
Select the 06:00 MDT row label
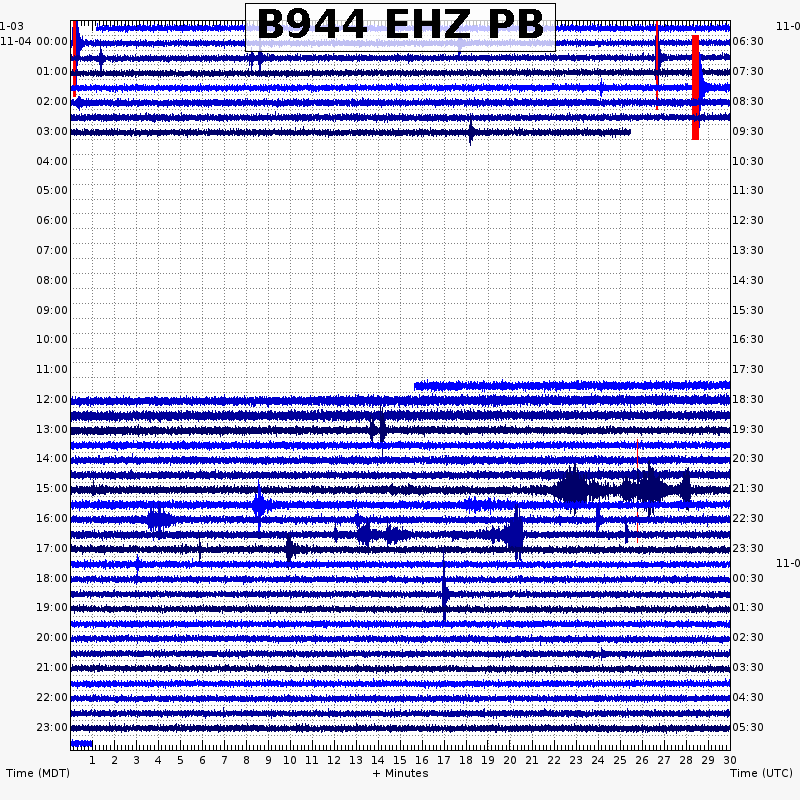[52, 220]
